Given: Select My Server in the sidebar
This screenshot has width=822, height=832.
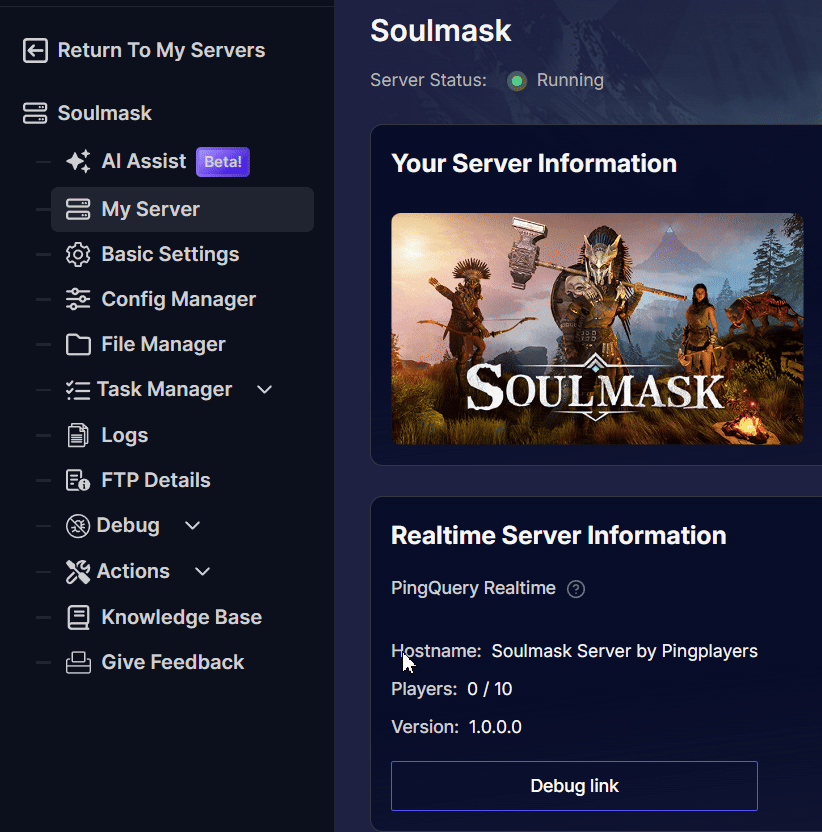Looking at the screenshot, I should pos(182,209).
